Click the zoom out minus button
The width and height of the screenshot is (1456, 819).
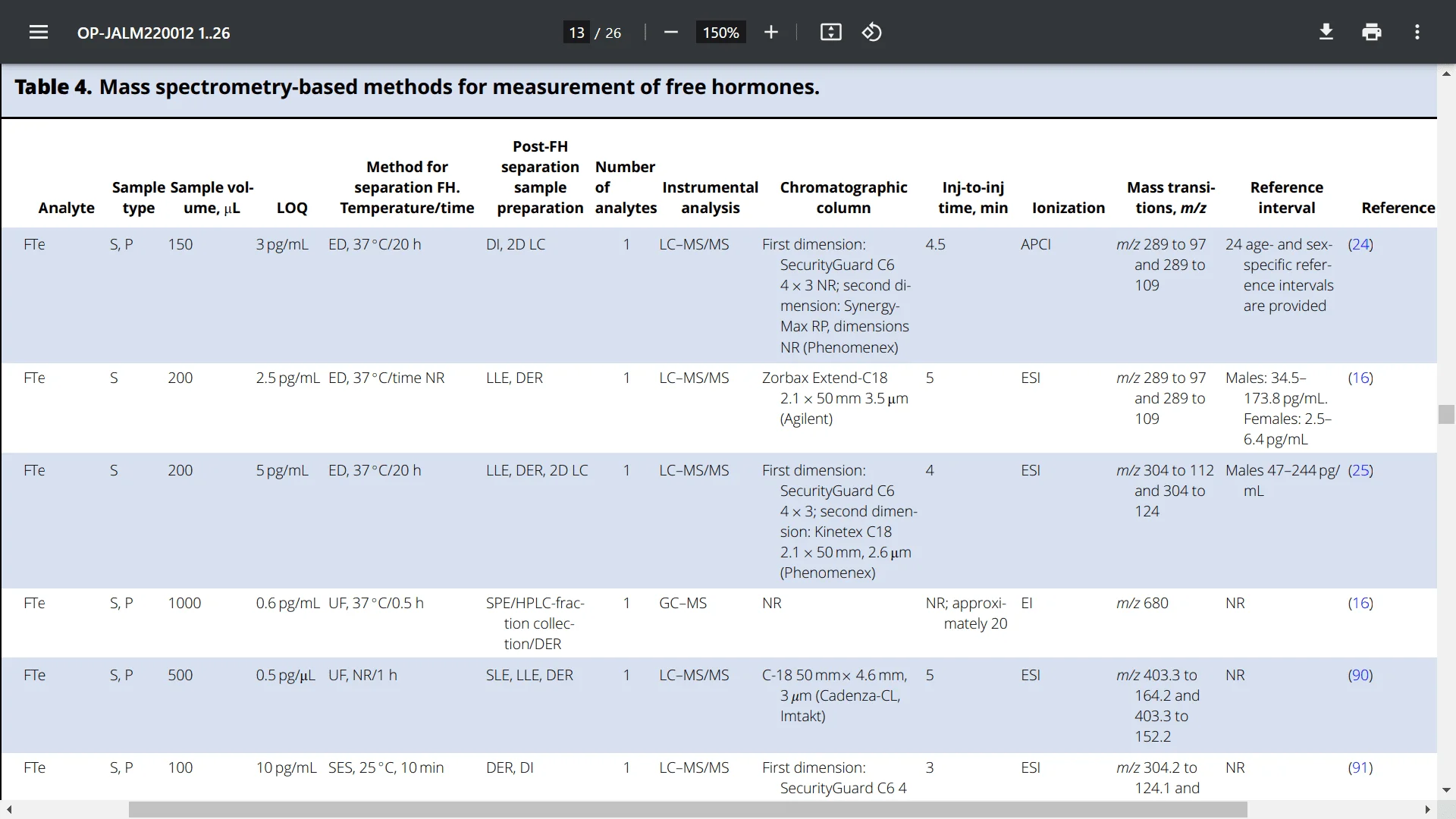670,32
